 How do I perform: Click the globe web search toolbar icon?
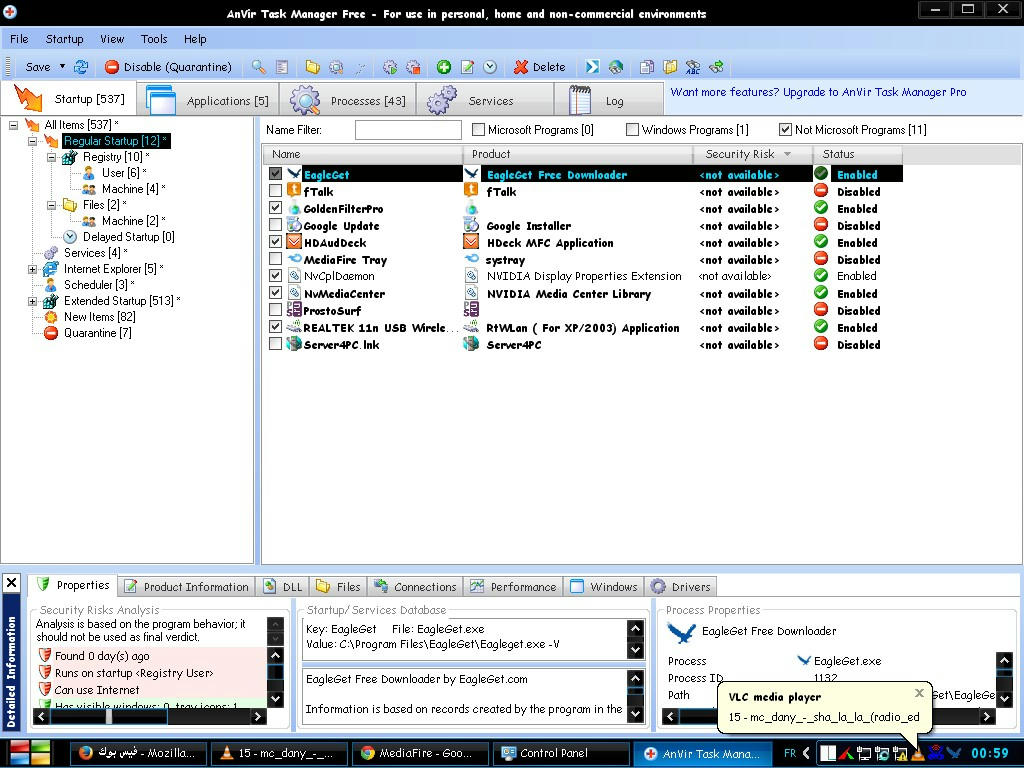pos(615,67)
